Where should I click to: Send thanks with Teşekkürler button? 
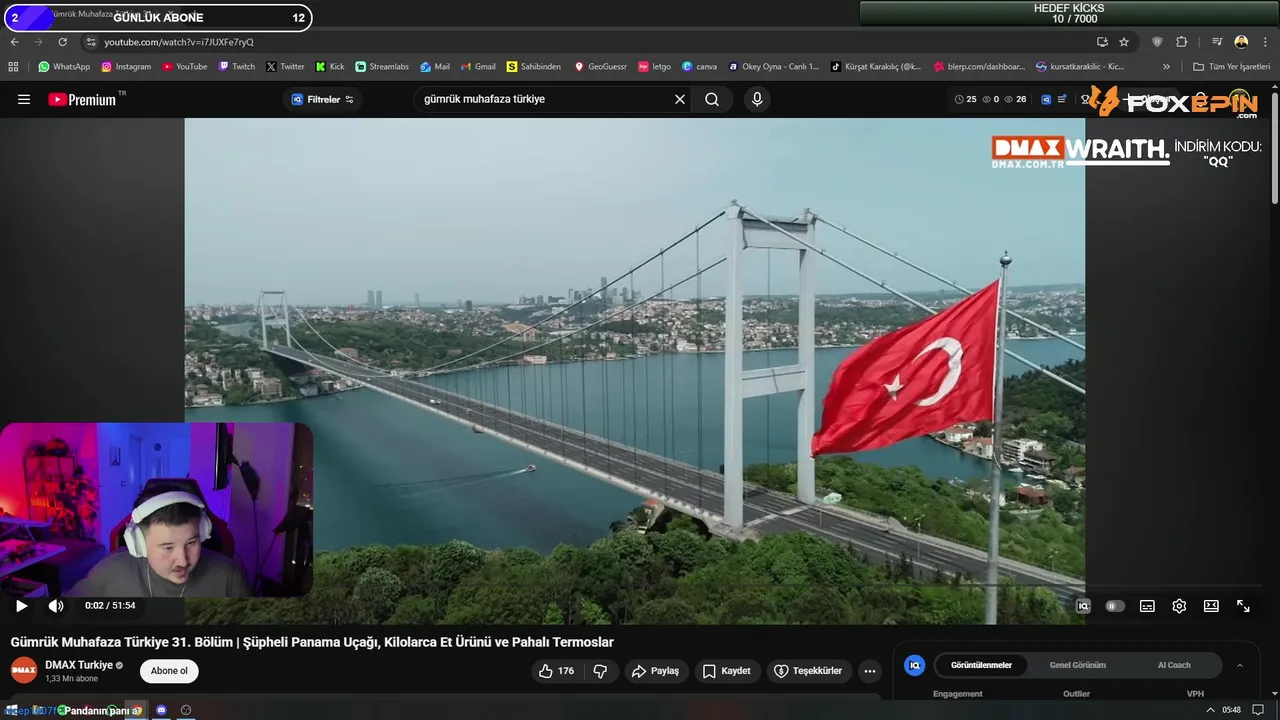coord(808,671)
